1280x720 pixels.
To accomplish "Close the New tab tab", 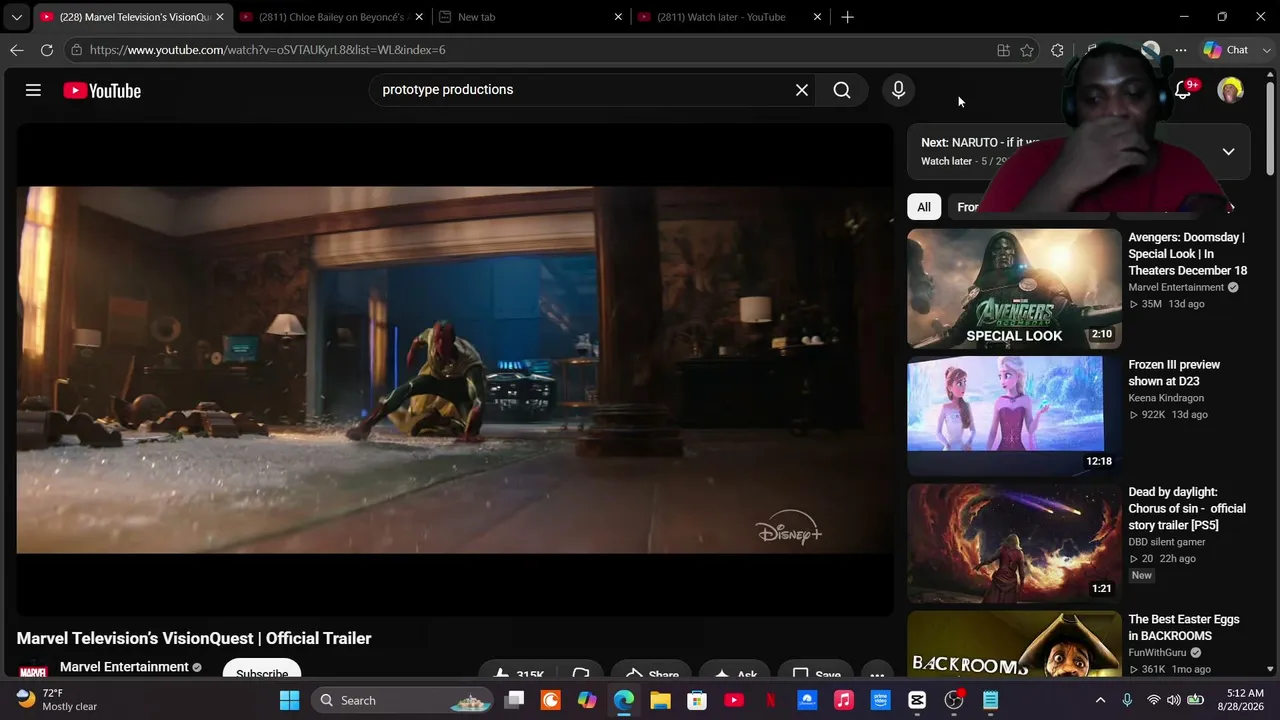I will 618,17.
